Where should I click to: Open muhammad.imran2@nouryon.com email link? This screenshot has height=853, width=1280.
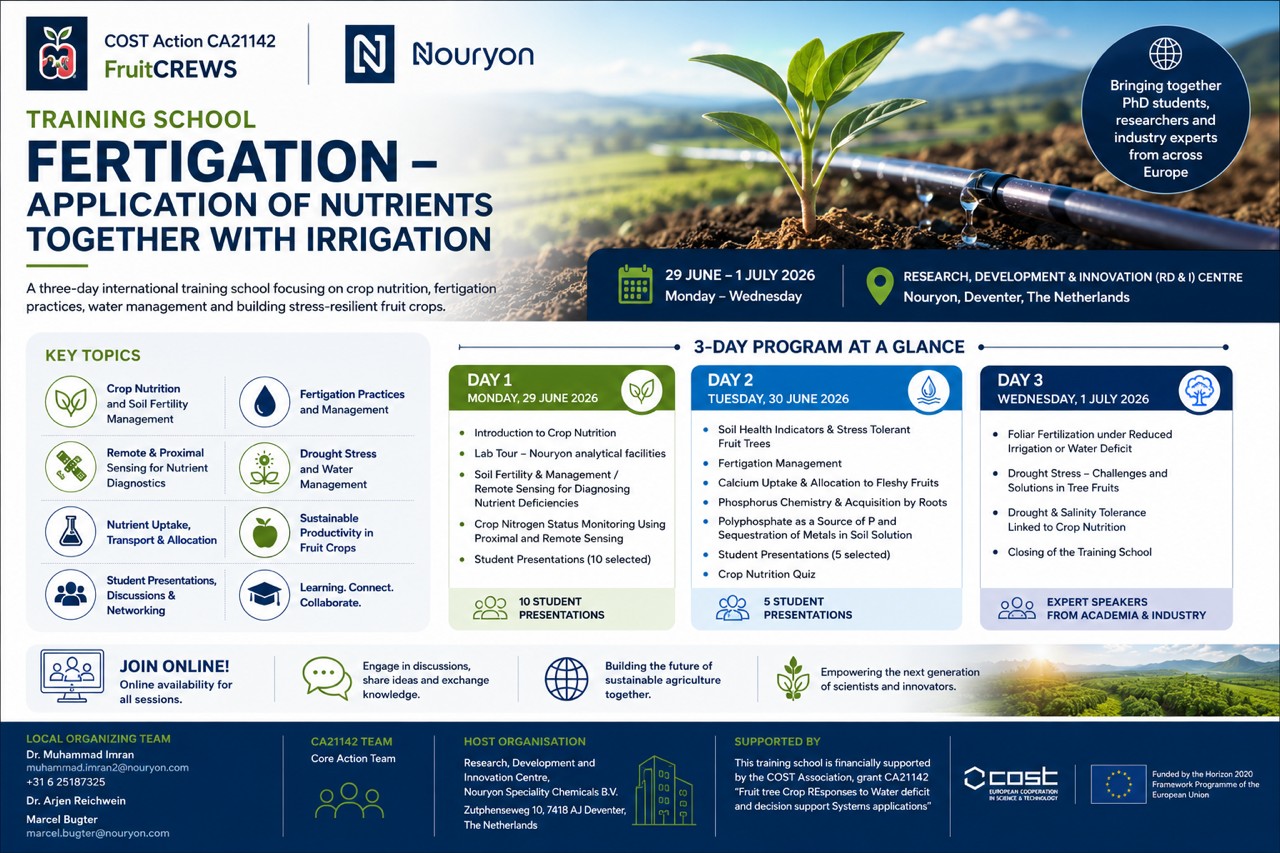107,767
